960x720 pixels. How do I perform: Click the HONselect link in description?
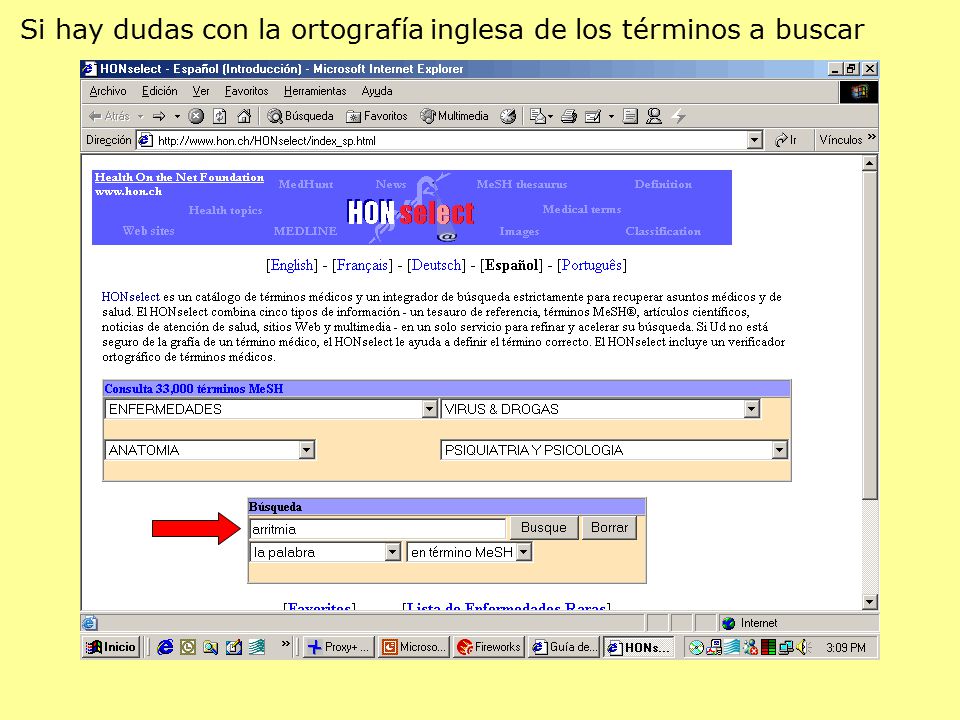click(130, 297)
